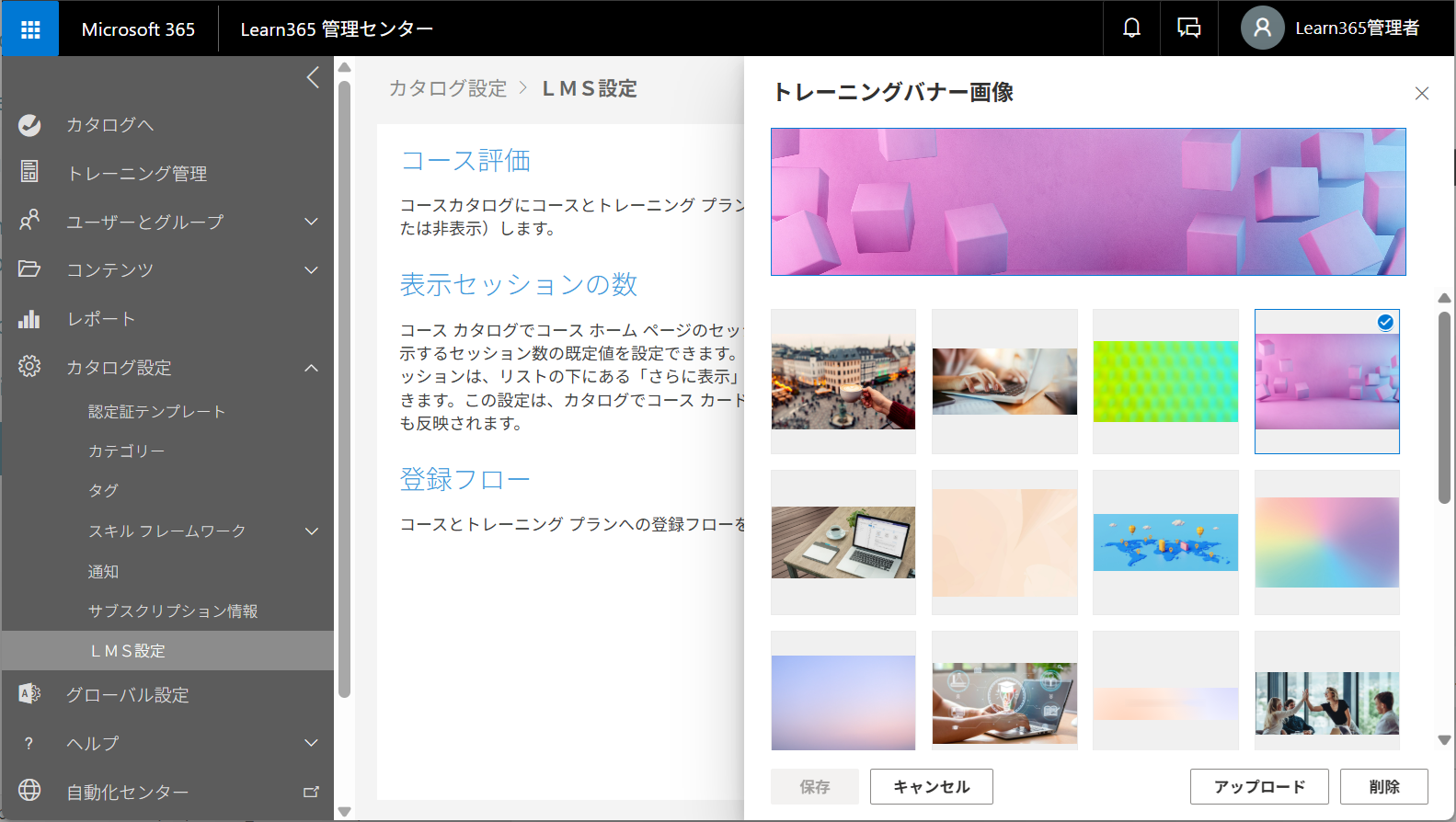This screenshot has width=1456, height=822.
Task: Open the 登録フロー heading link
Action: click(464, 479)
